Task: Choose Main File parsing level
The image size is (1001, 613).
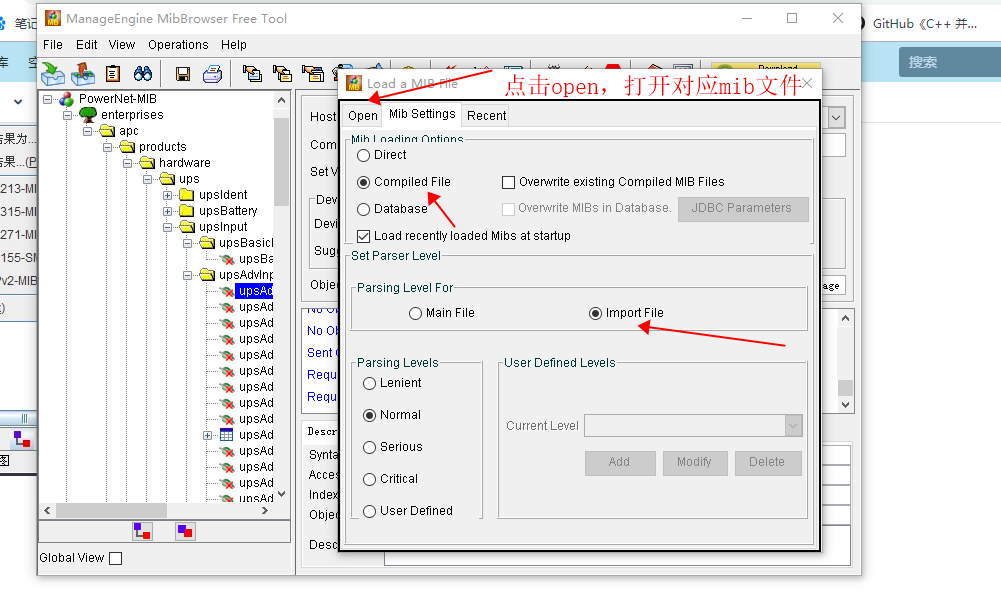Action: click(x=416, y=314)
